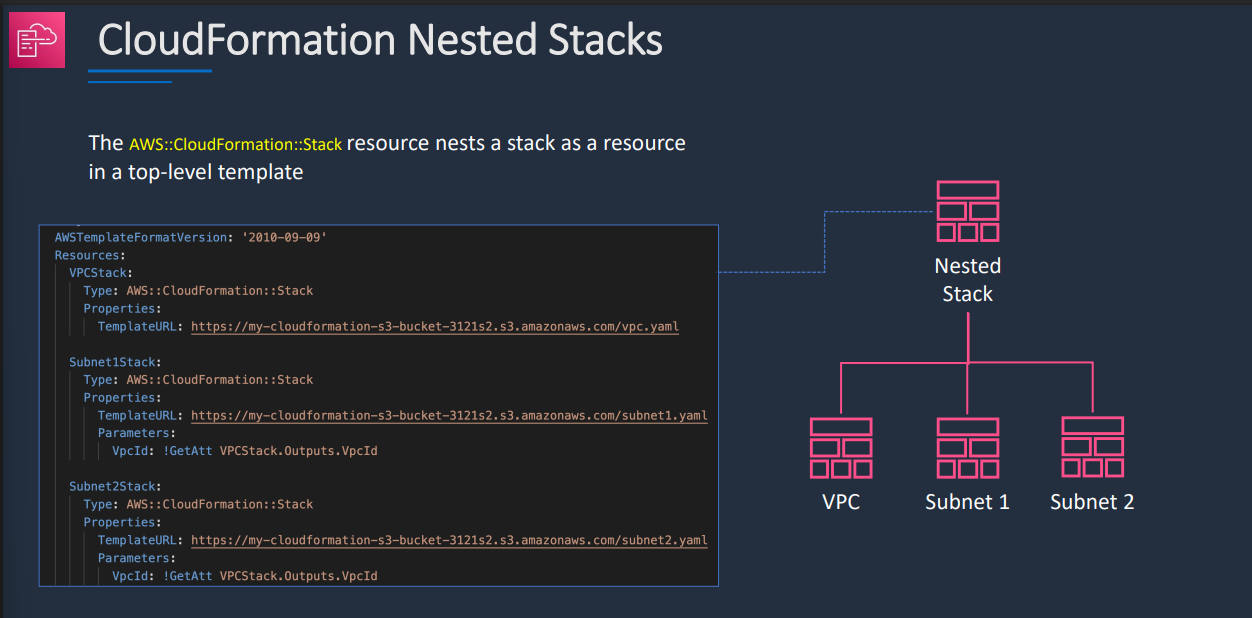Click the top Nested Stack icon
The width and height of the screenshot is (1252, 618).
[x=967, y=211]
